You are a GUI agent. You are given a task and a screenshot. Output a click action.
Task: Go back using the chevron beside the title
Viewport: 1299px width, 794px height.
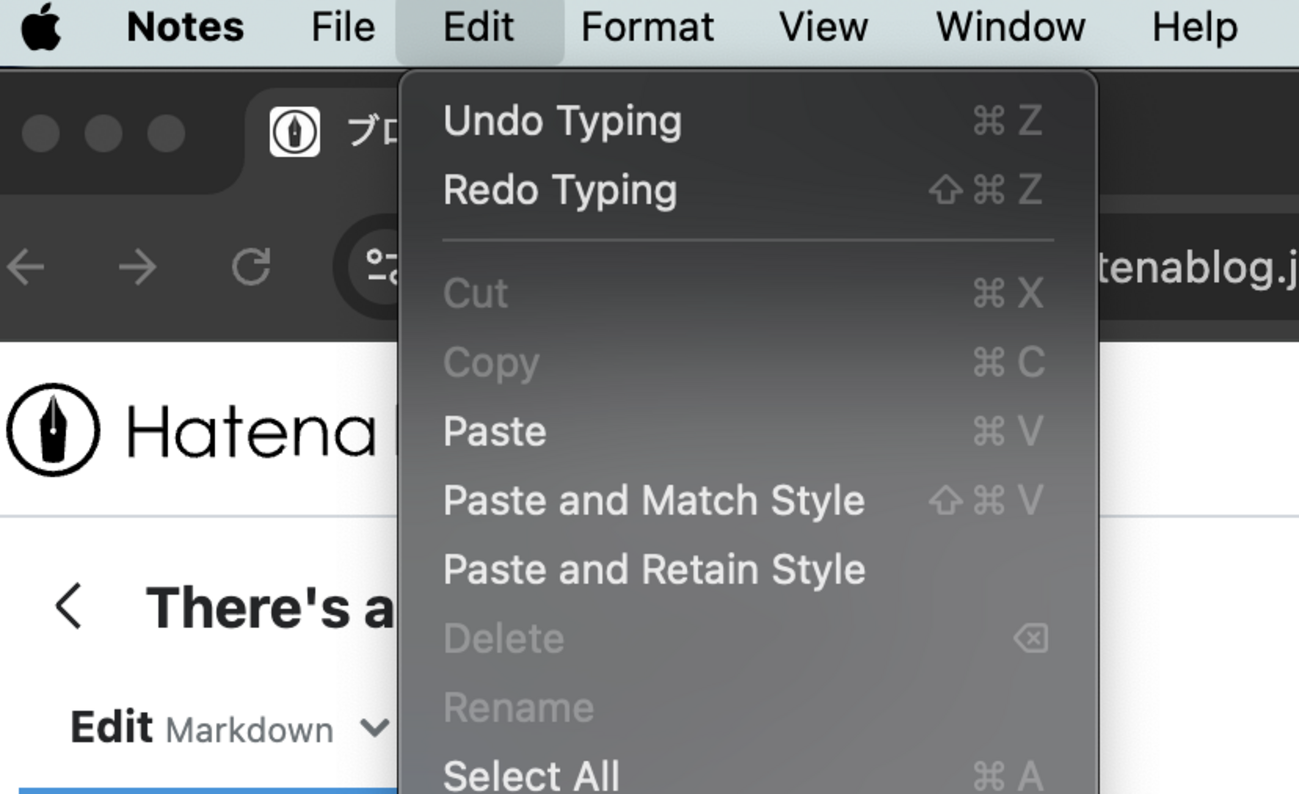(x=68, y=607)
